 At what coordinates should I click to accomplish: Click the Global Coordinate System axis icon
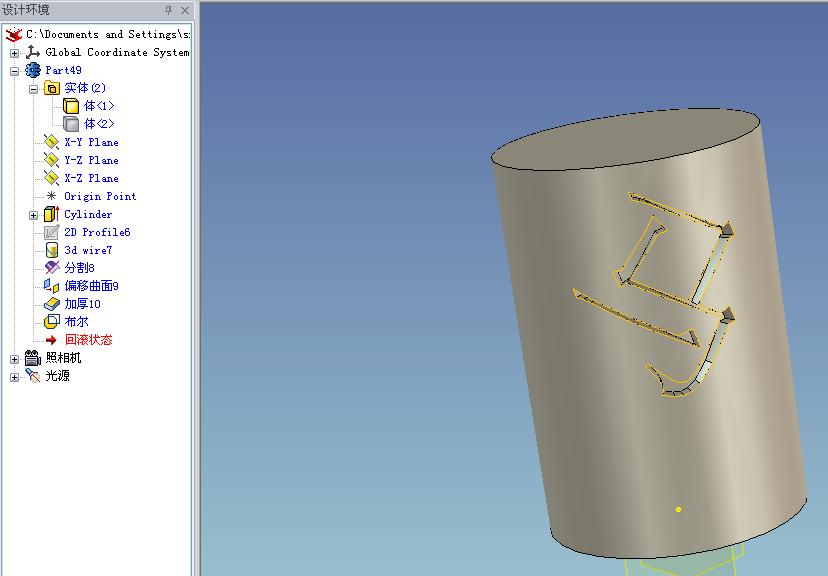[x=33, y=52]
